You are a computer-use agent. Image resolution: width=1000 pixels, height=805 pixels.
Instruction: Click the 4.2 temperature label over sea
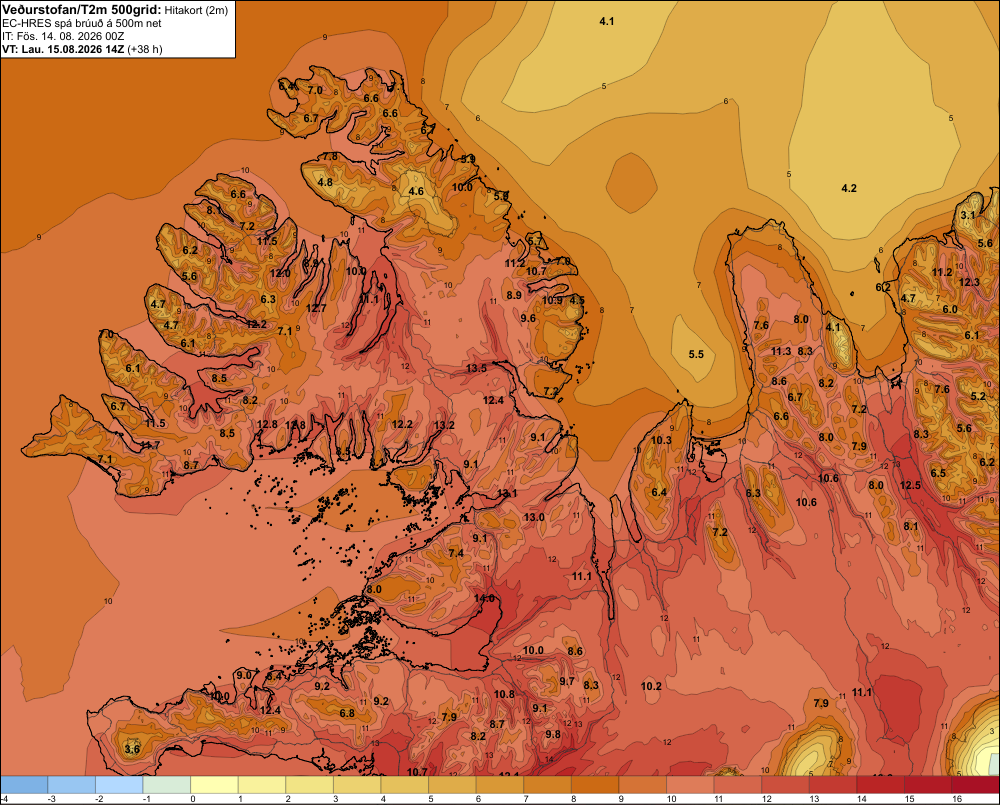coord(849,188)
